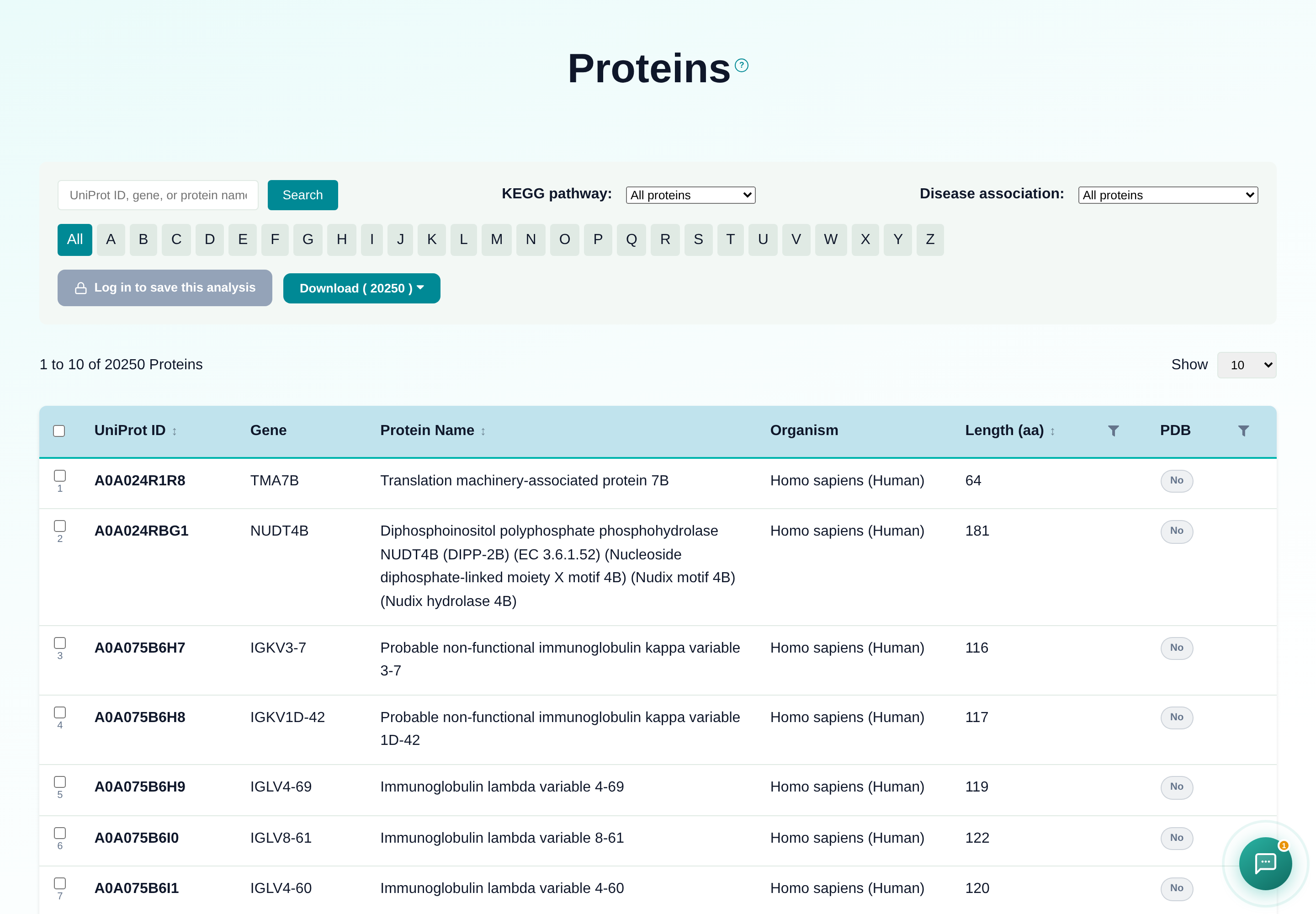Sort by Protein Name arrows
This screenshot has width=1316, height=914.
click(483, 432)
